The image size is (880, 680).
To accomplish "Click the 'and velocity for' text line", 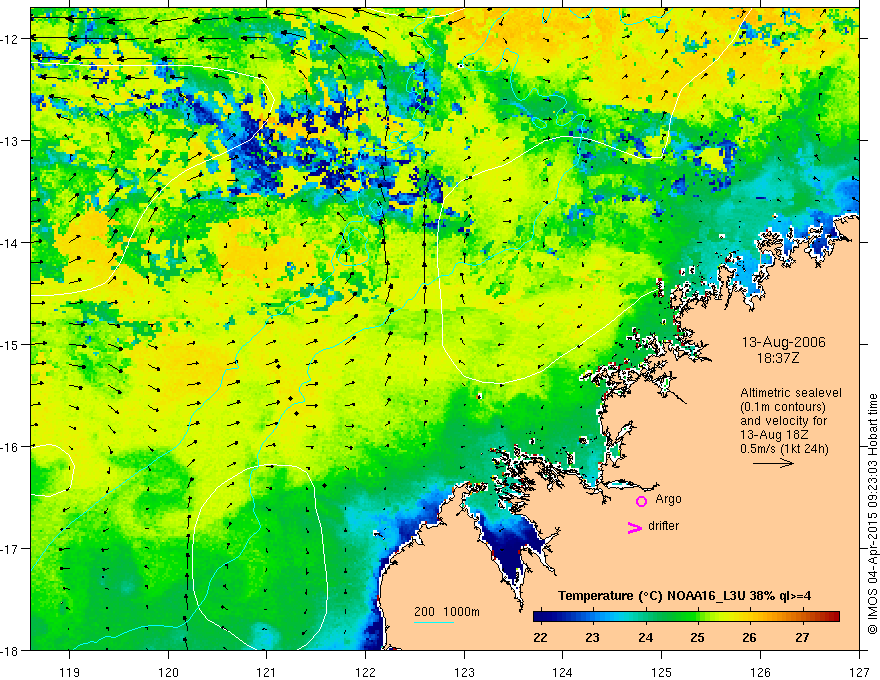I will coord(783,421).
